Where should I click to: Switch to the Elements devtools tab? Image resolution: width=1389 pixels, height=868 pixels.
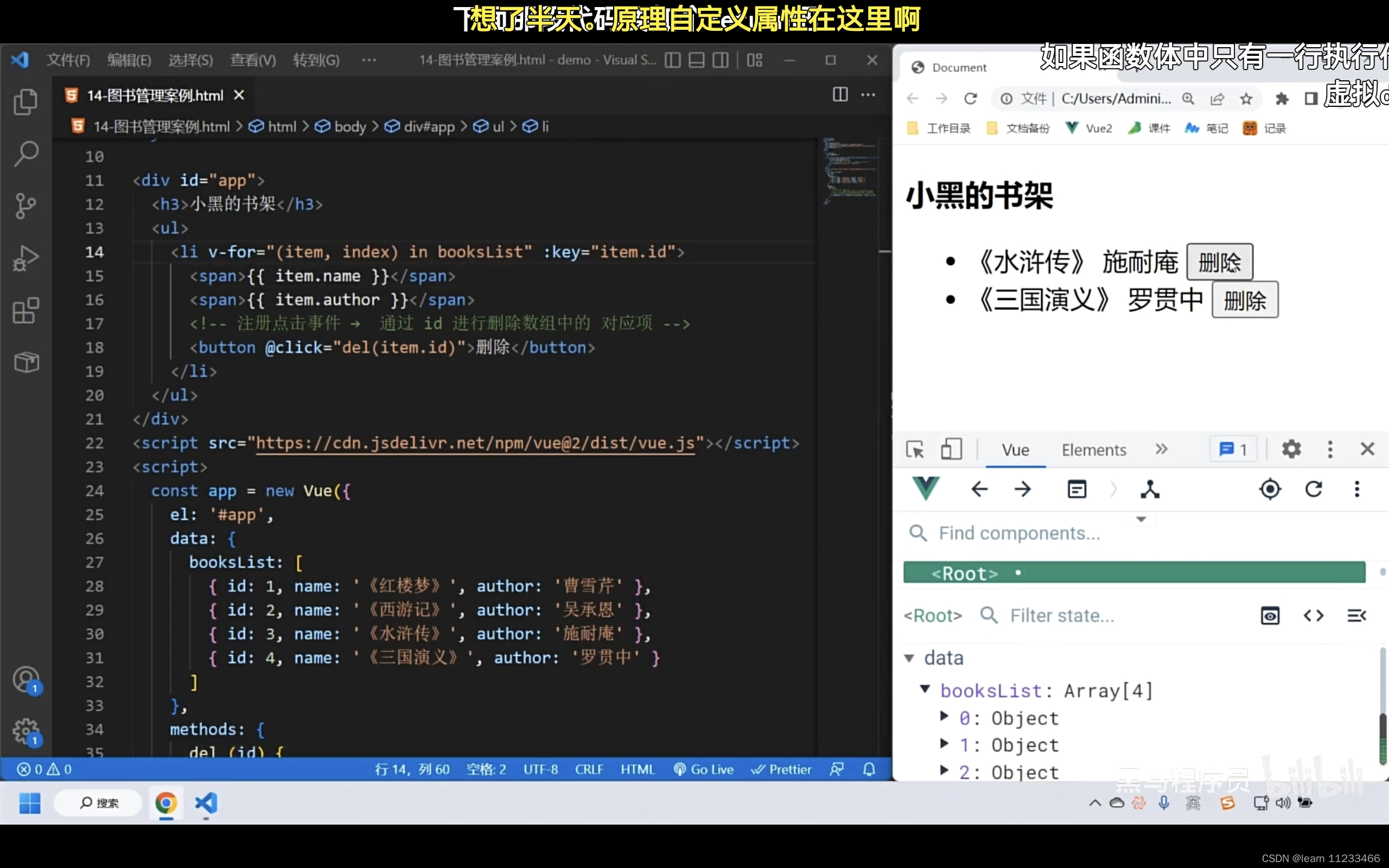click(x=1093, y=450)
